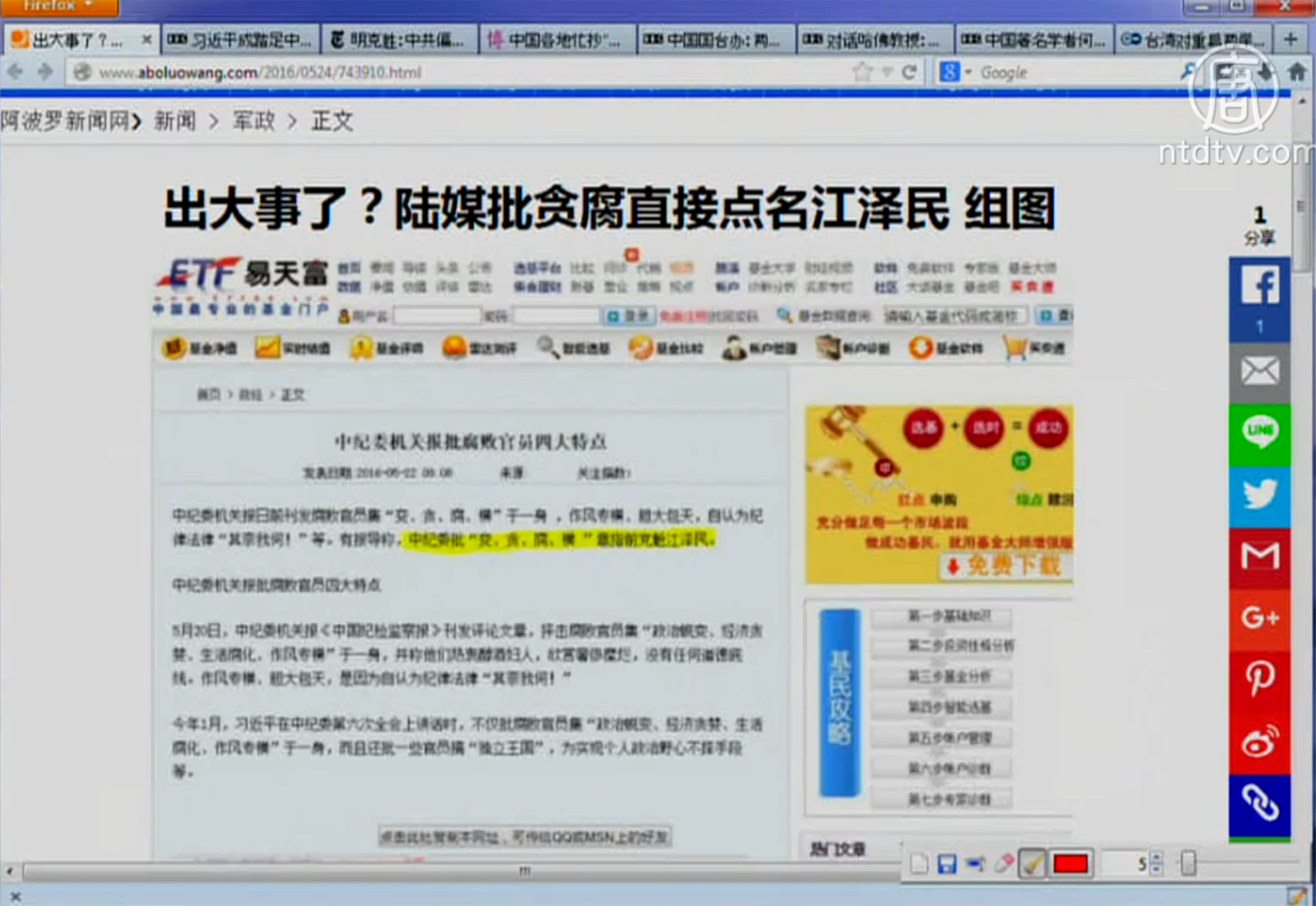
Task: Share the article on Facebook
Action: tap(1259, 289)
